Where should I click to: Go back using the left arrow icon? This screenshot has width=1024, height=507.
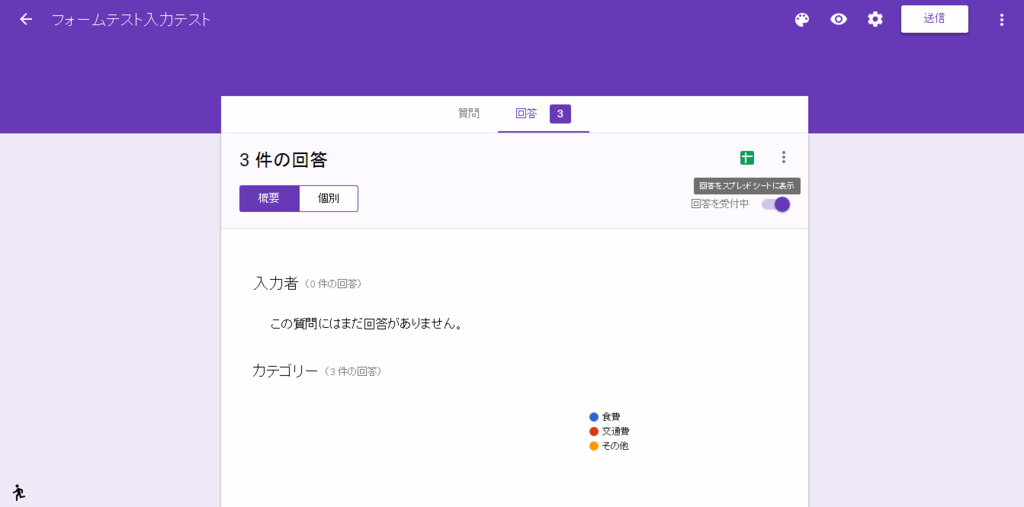coord(25,20)
